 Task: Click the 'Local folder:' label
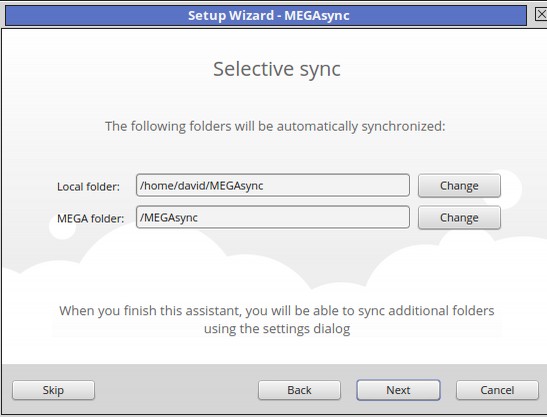coord(88,187)
